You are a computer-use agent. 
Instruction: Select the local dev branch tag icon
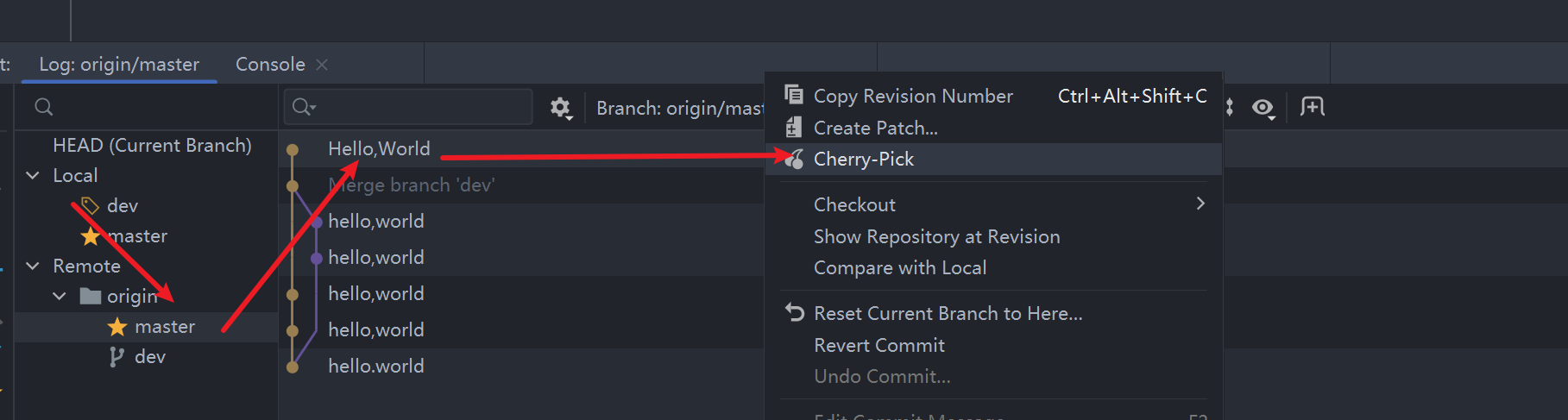[90, 205]
